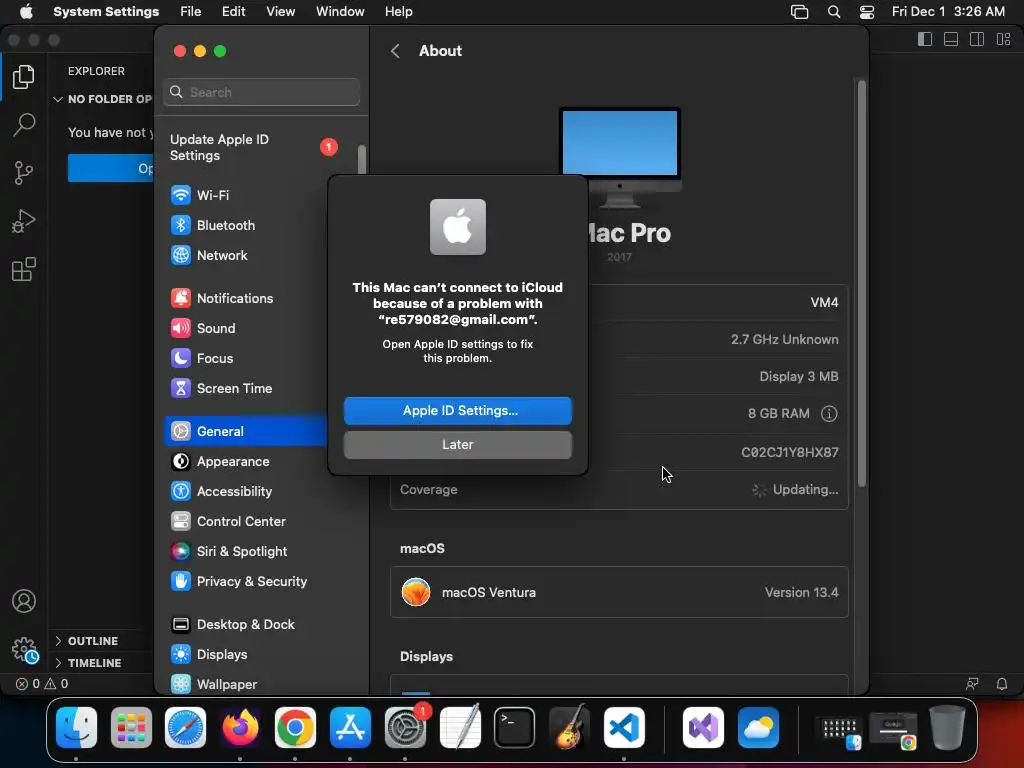Go back from About page
The width and height of the screenshot is (1024, 768).
pos(394,51)
